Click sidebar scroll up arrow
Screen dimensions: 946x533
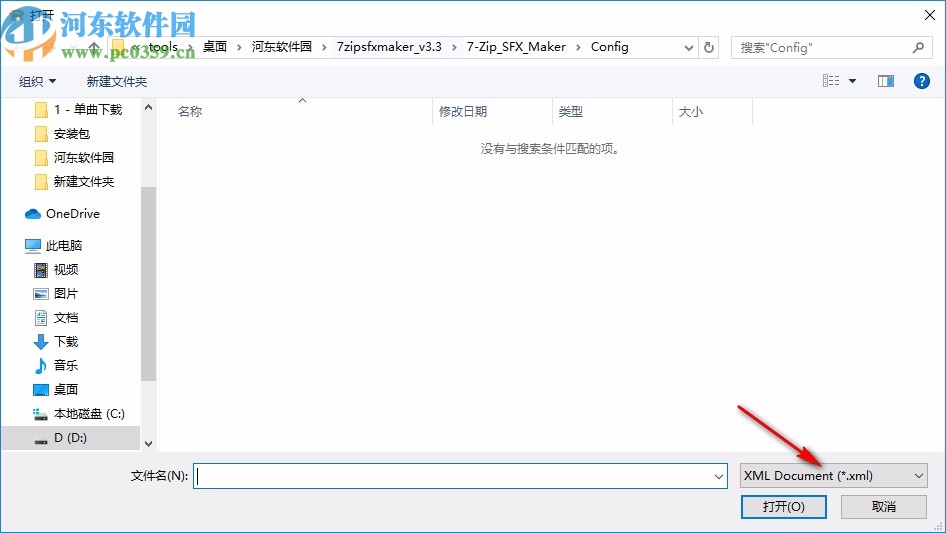coord(148,107)
